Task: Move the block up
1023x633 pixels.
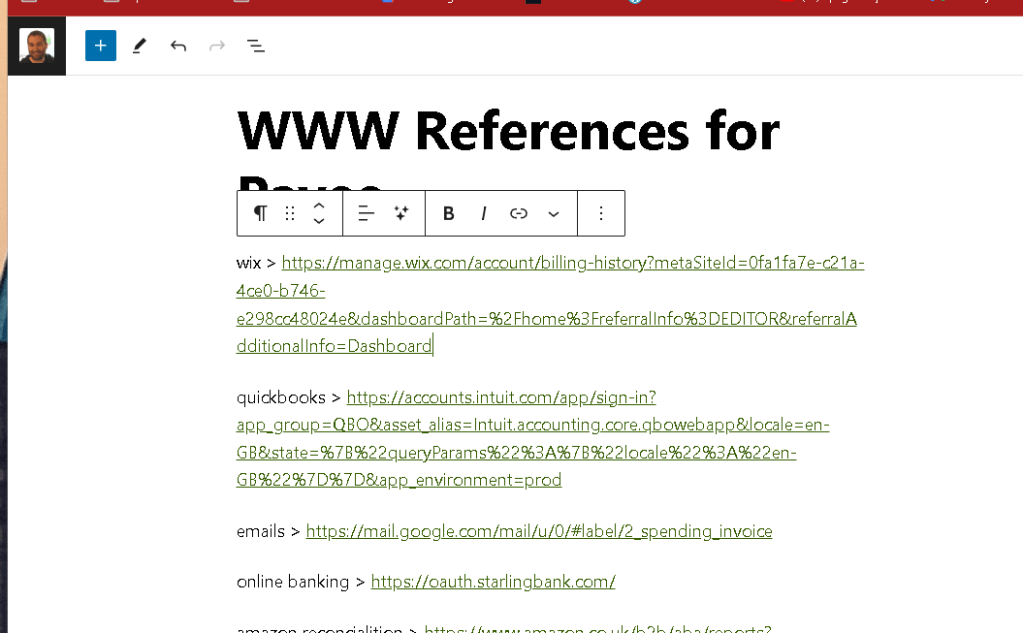Action: pyautogui.click(x=319, y=206)
